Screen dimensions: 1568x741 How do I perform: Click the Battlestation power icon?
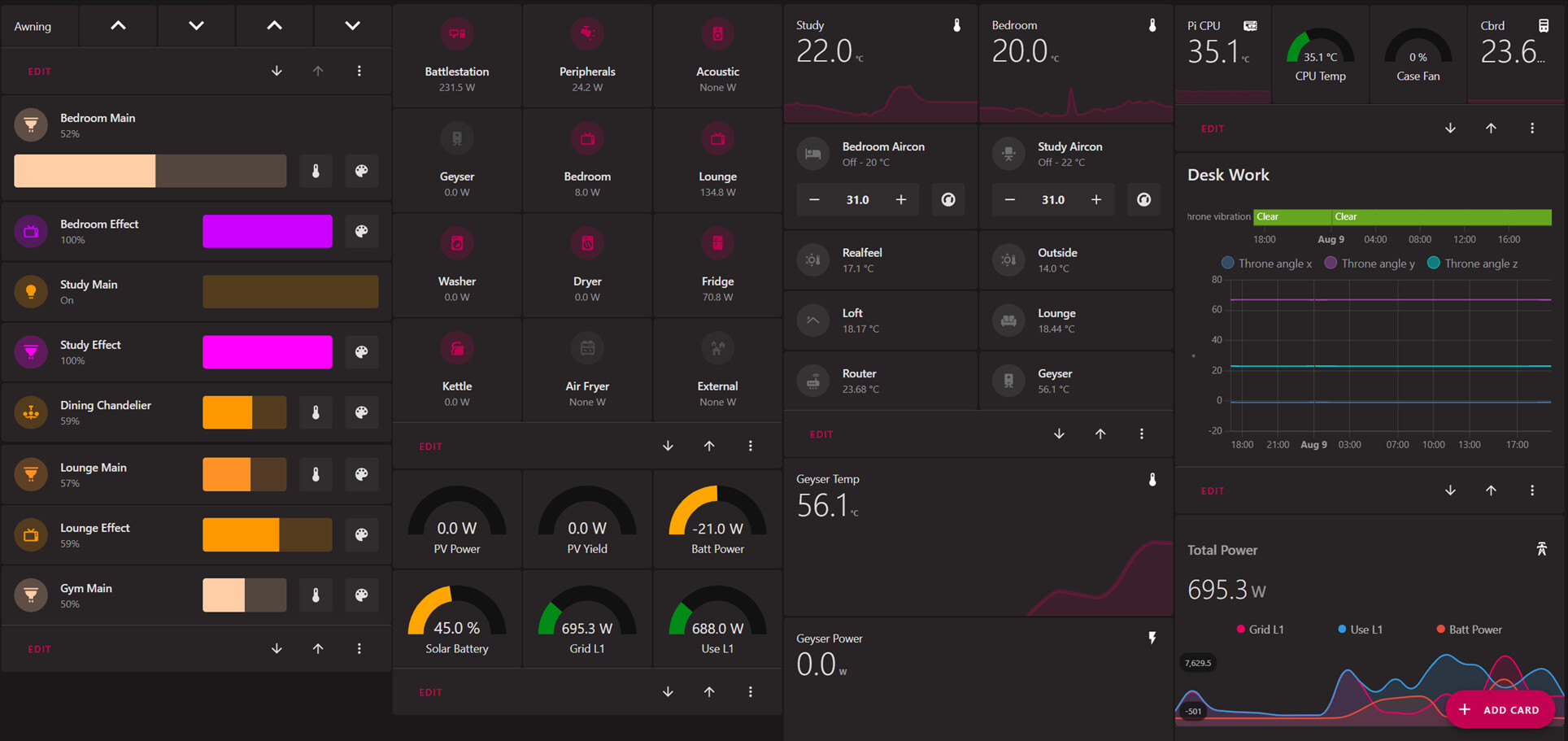pos(457,33)
